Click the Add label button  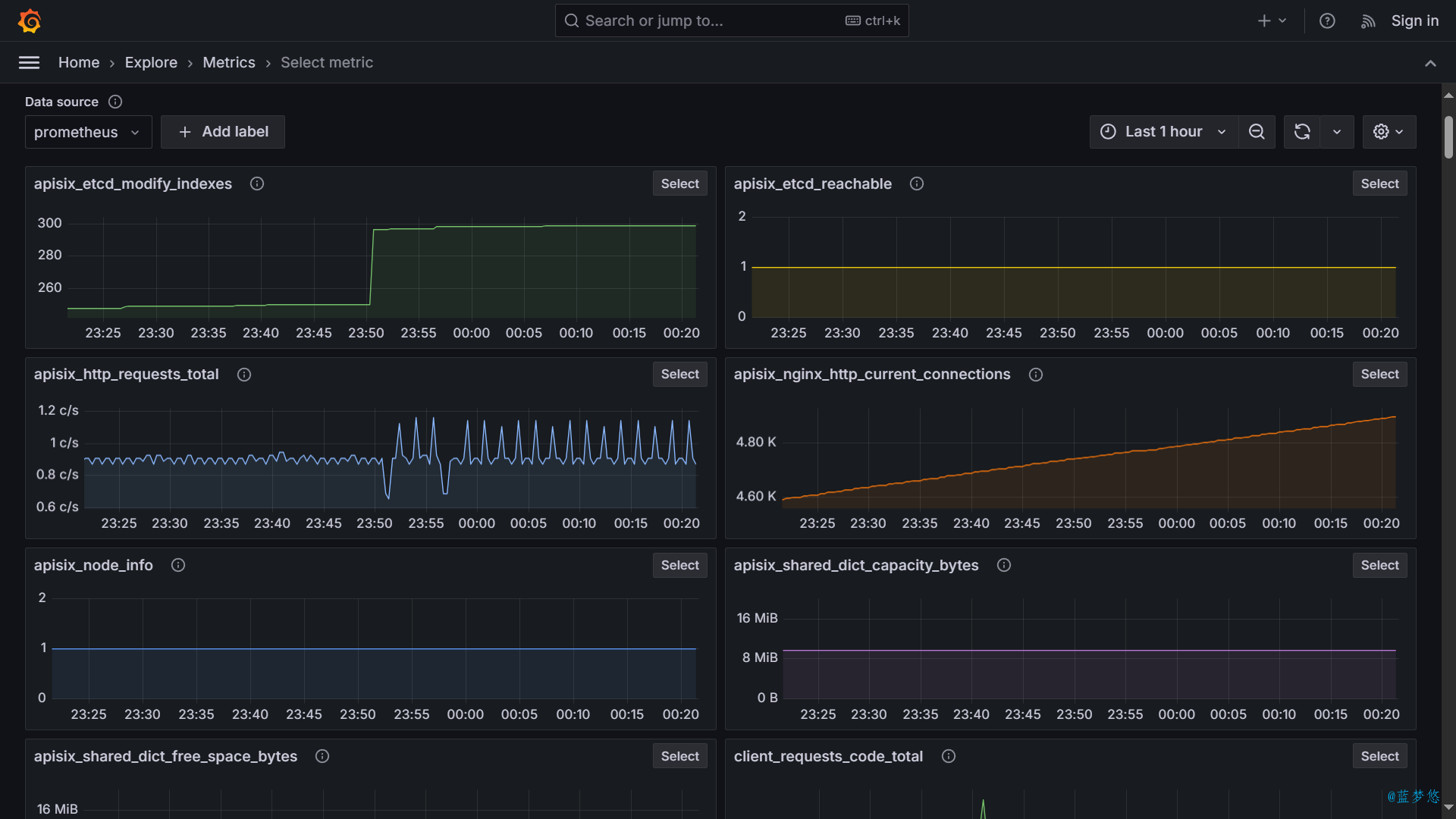pyautogui.click(x=223, y=132)
